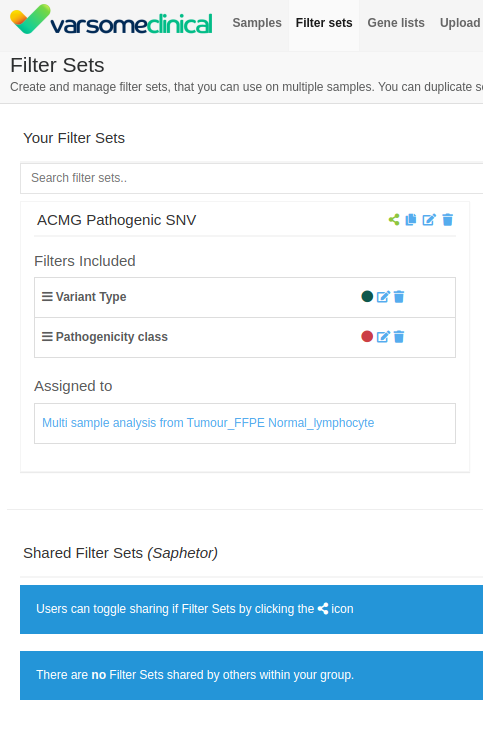
Task: Click the Variant Type drag handle icon
Action: [47, 297]
